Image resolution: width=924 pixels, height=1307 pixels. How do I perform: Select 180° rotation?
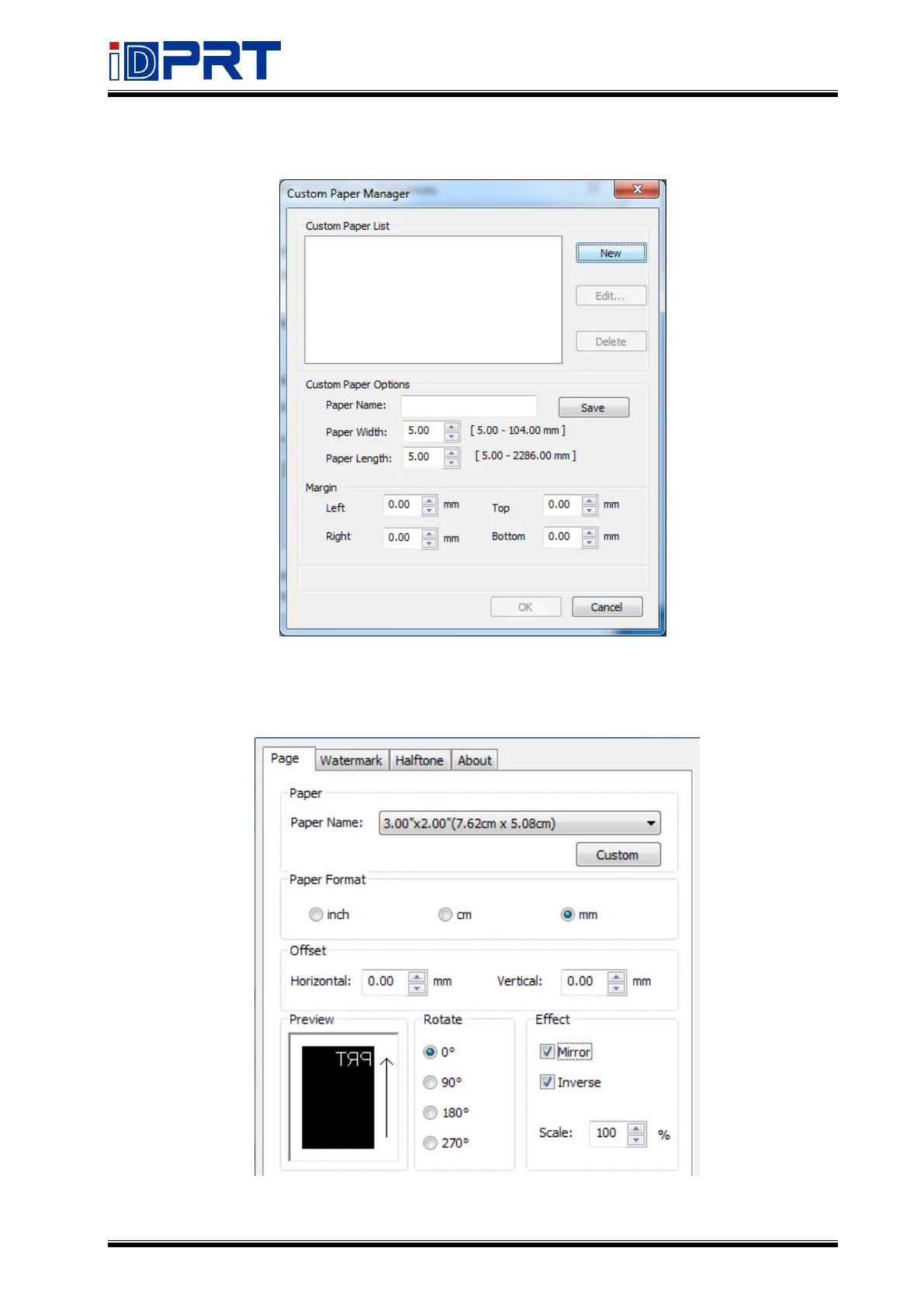(x=431, y=1112)
